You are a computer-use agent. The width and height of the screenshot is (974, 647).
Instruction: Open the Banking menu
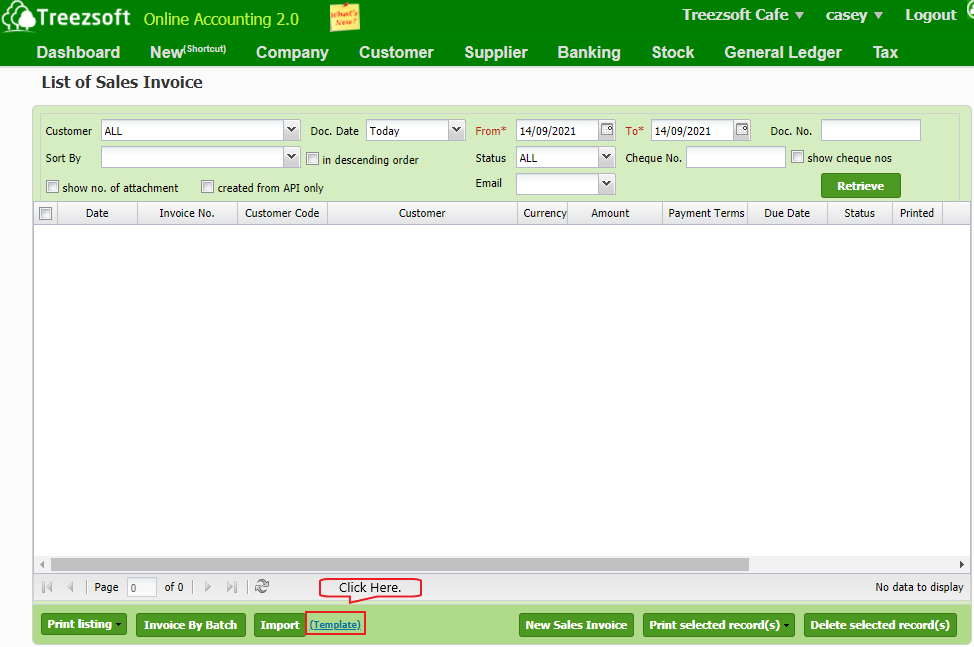click(588, 52)
